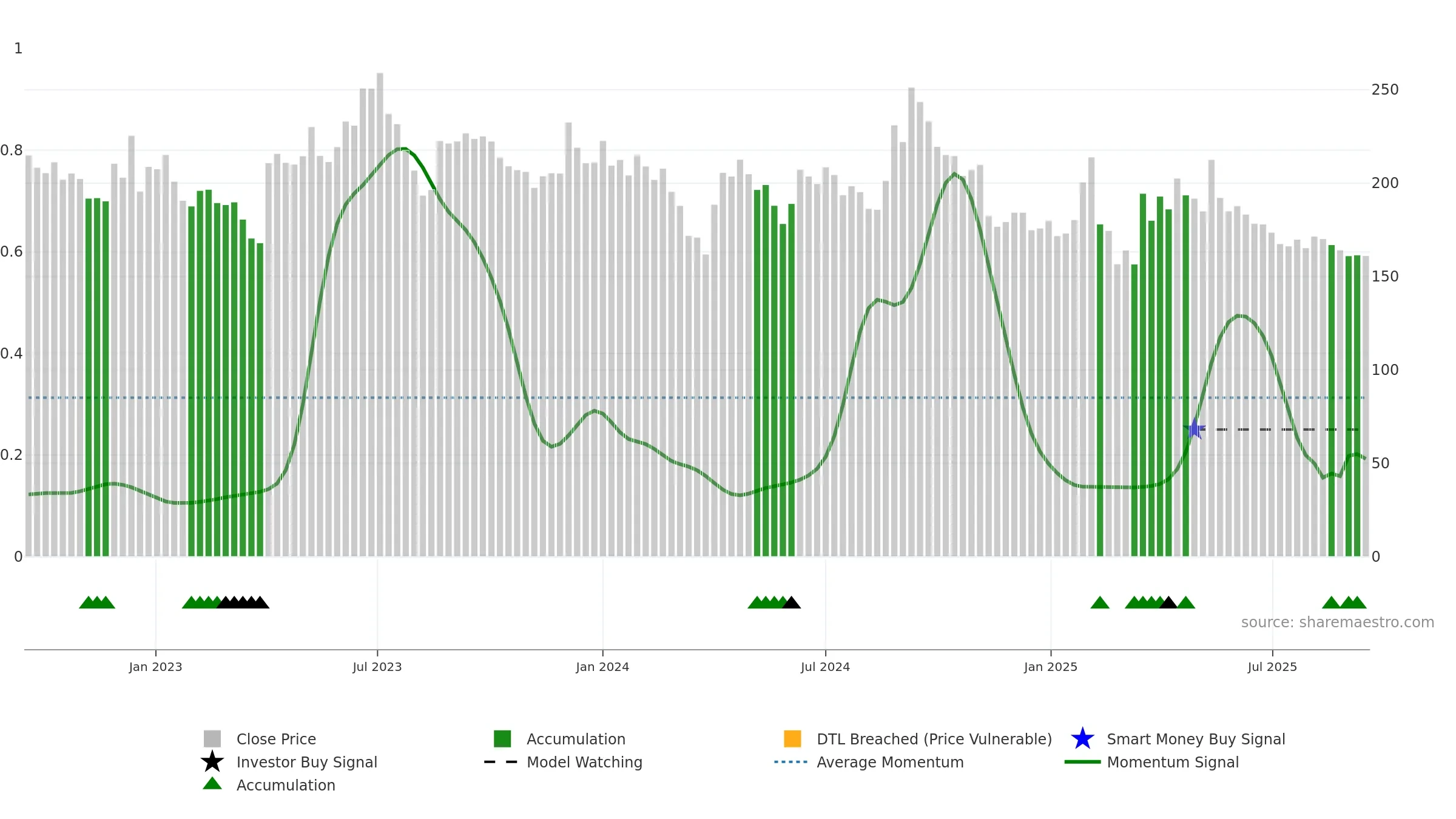Screen dimensions: 1456x819
Task: Click the sharemaestro.com source text
Action: pos(1338,622)
